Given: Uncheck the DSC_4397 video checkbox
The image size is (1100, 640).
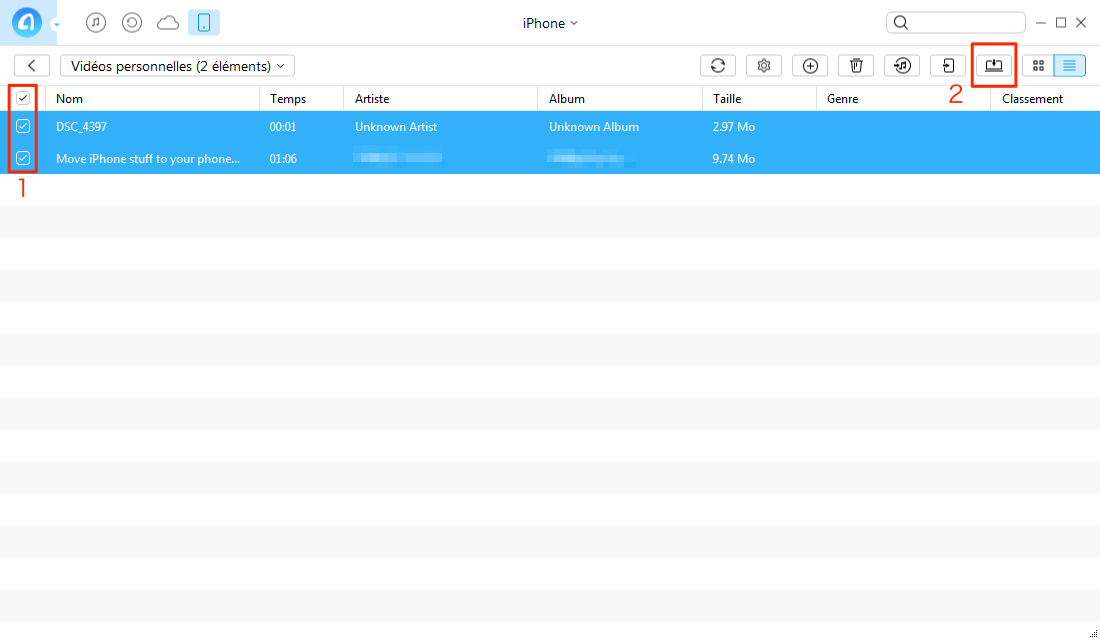Looking at the screenshot, I should pyautogui.click(x=23, y=126).
